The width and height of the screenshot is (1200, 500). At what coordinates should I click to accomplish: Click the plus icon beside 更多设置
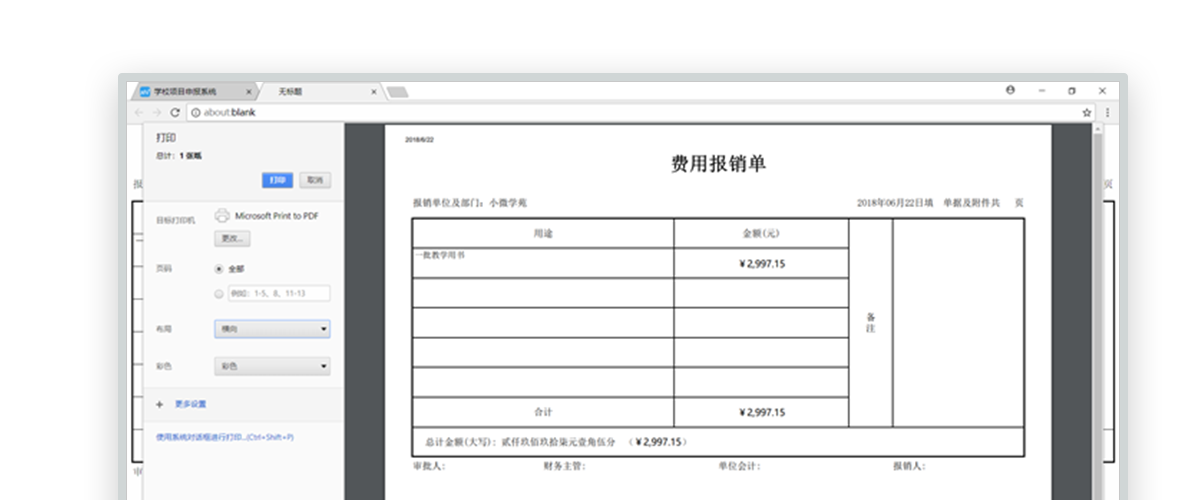tap(159, 404)
